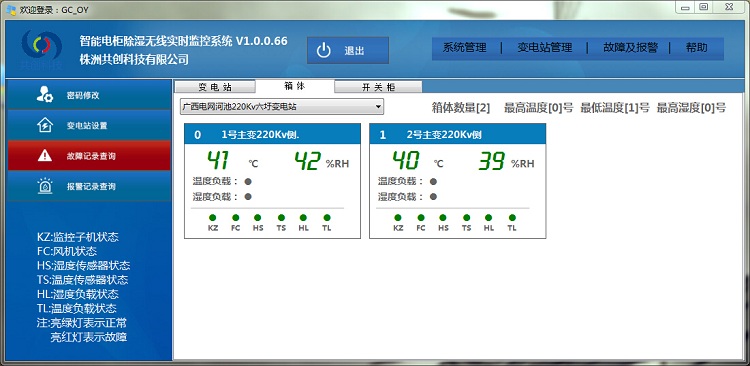Open the 帮助 menu
Screen dimensions: 750x366
pos(696,48)
